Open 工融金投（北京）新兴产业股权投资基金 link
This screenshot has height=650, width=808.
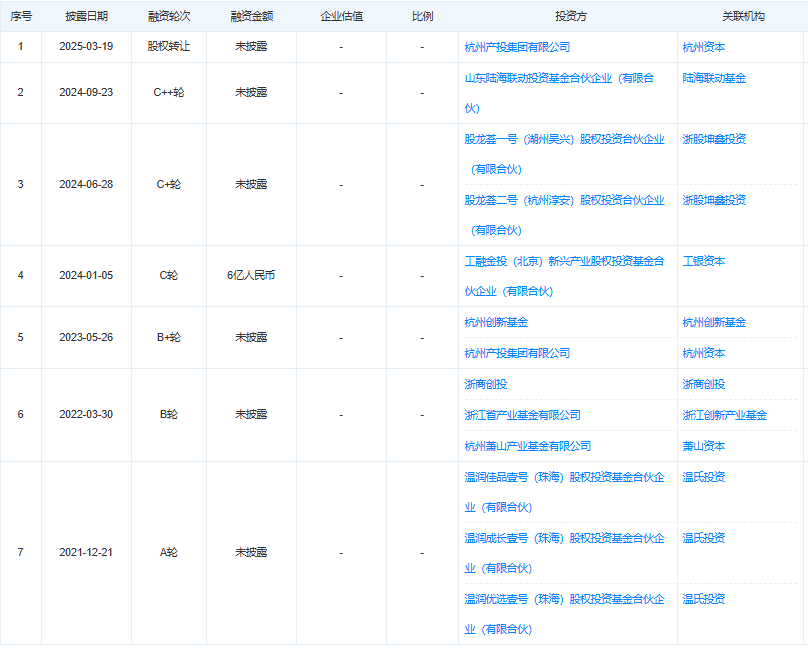[564, 261]
